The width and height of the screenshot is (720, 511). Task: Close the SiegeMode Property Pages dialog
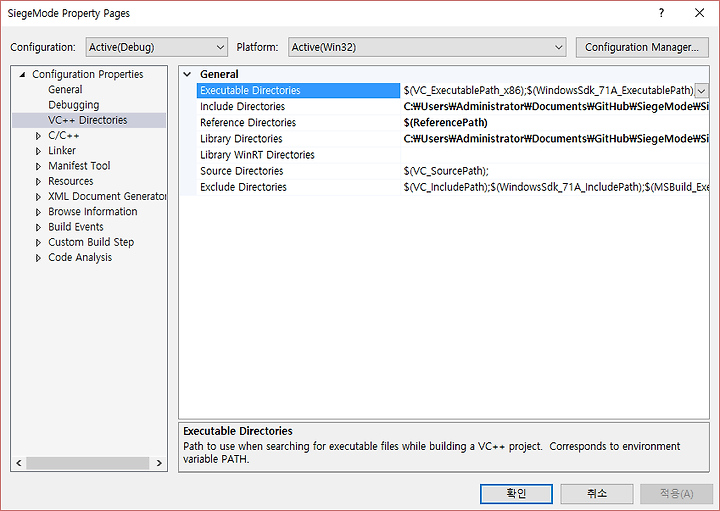(699, 13)
